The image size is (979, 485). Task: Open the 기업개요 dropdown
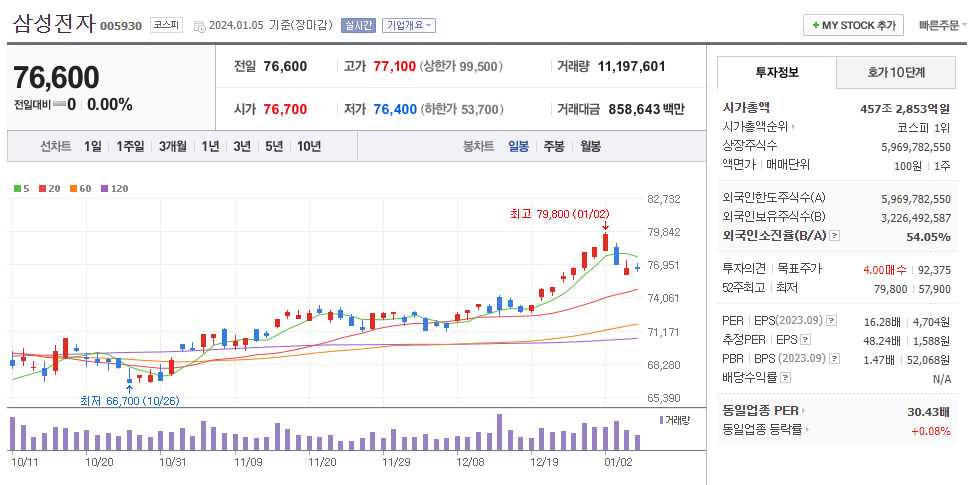(409, 26)
